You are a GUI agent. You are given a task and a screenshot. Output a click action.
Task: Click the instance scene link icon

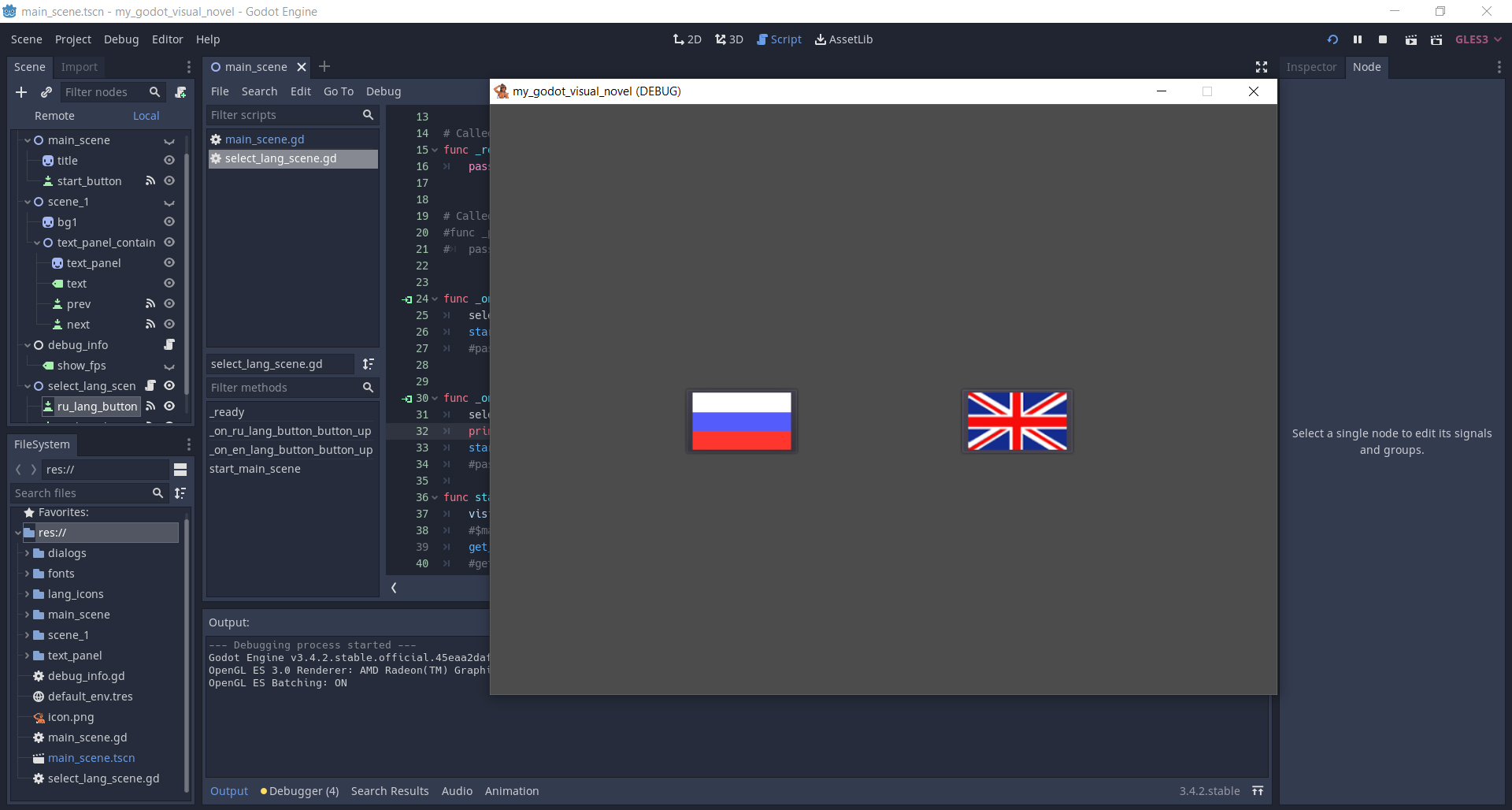[46, 92]
